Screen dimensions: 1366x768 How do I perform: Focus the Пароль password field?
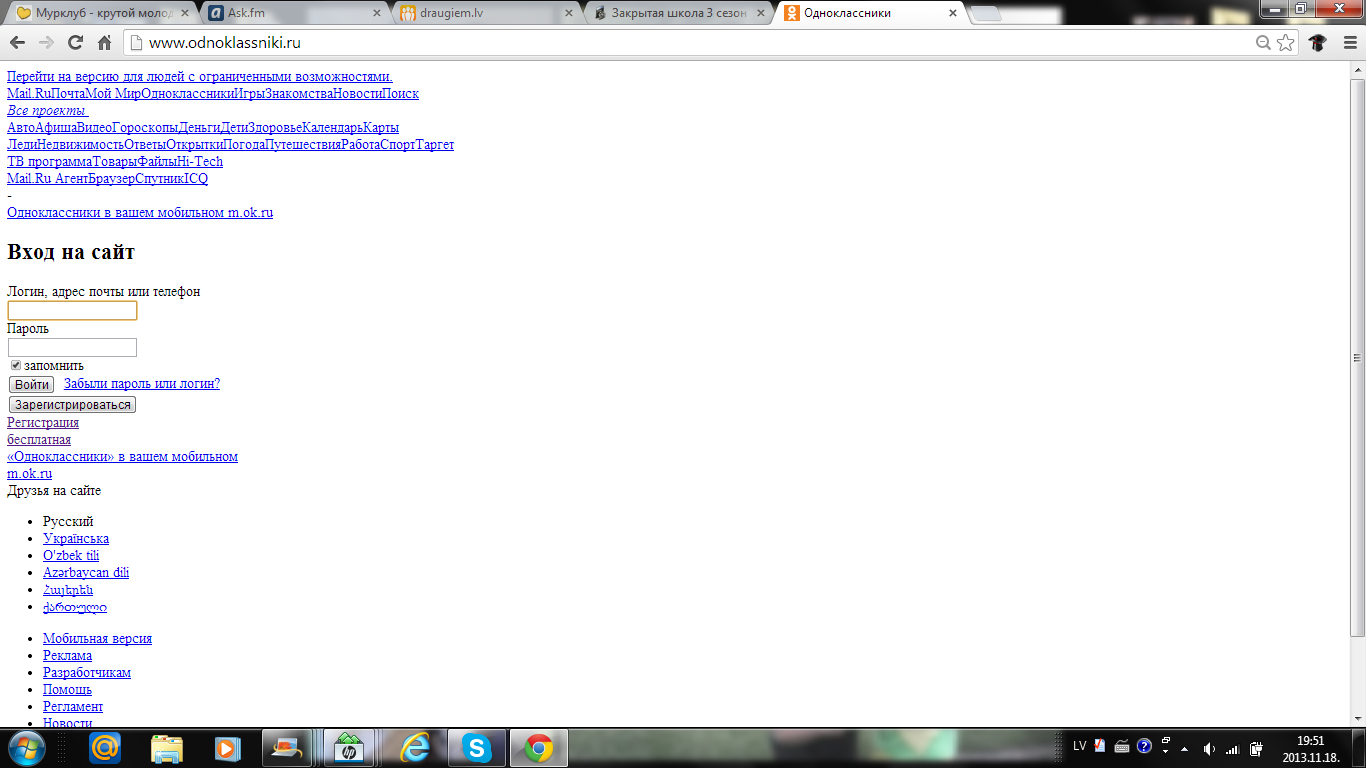point(72,347)
